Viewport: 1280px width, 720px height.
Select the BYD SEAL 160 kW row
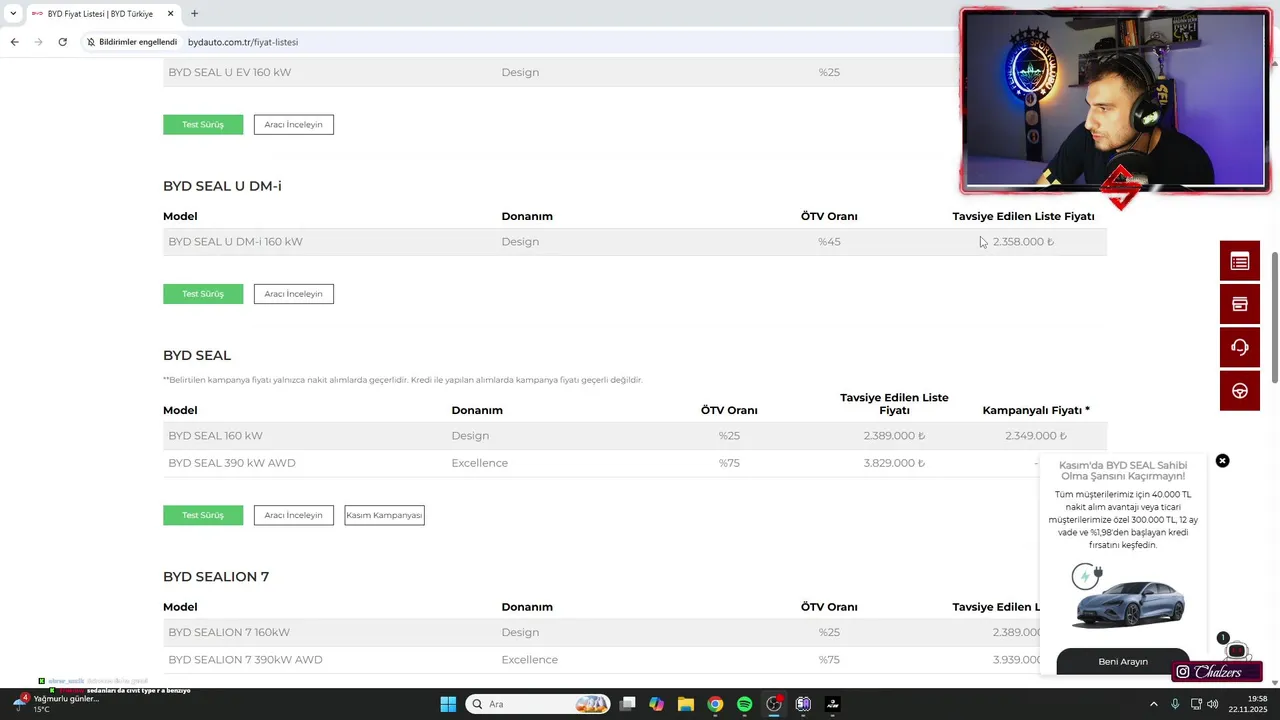[x=635, y=436]
